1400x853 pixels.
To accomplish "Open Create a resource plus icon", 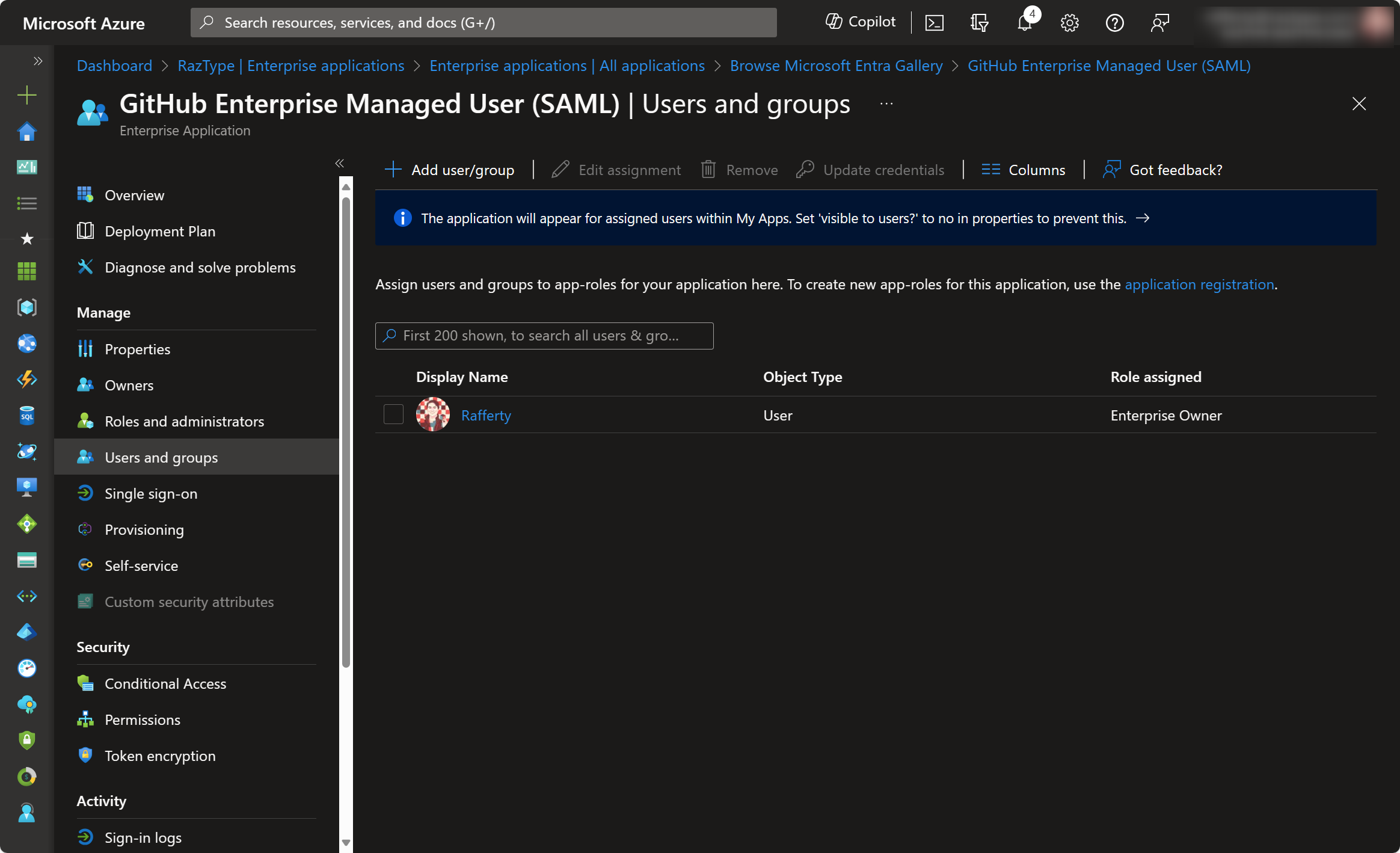I will pos(26,95).
